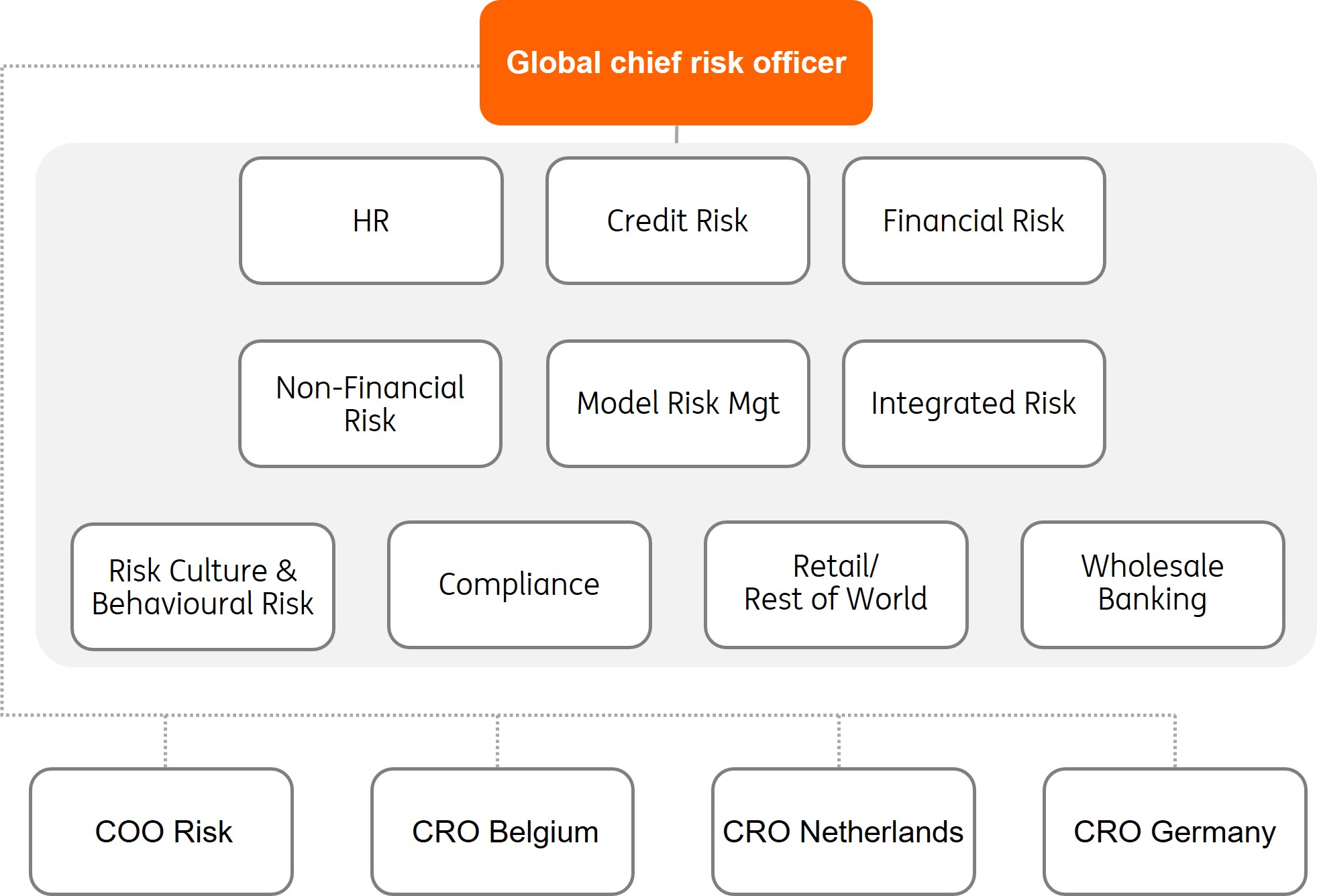Click the Global chief risk officer box

[x=676, y=62]
